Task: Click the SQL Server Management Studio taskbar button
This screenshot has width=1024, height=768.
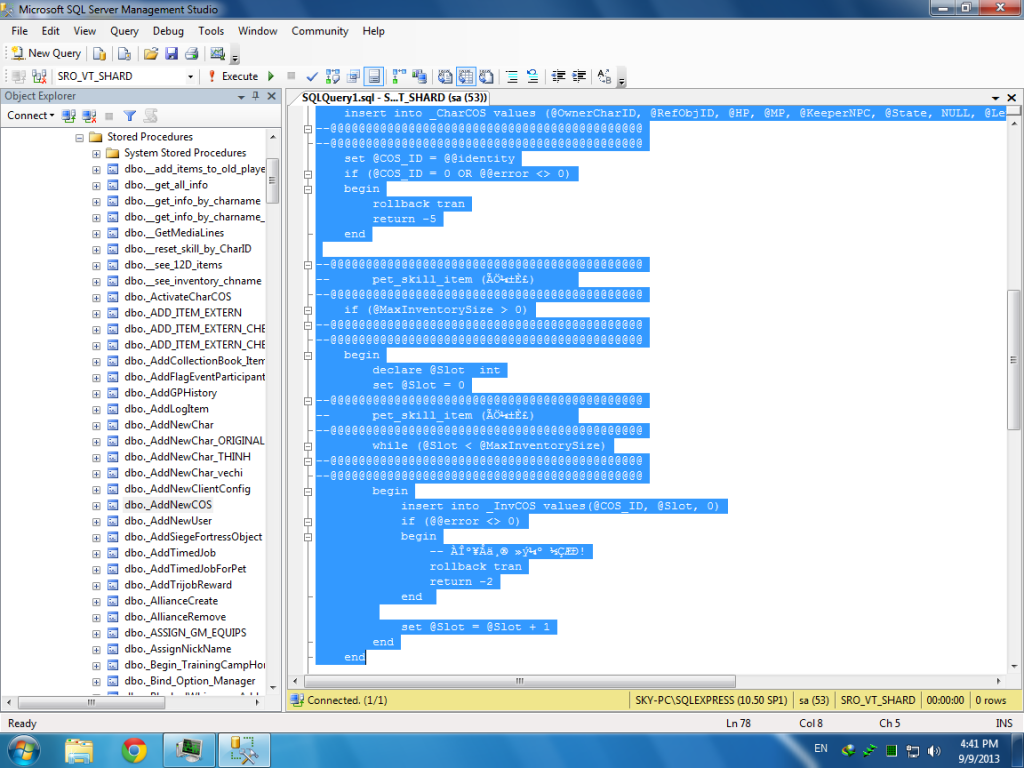Action: 244,750
